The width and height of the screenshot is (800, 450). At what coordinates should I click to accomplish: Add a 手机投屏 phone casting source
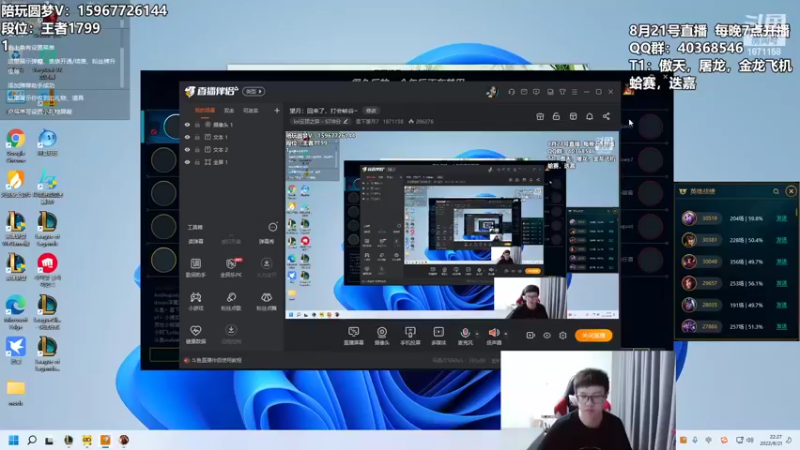[410, 336]
